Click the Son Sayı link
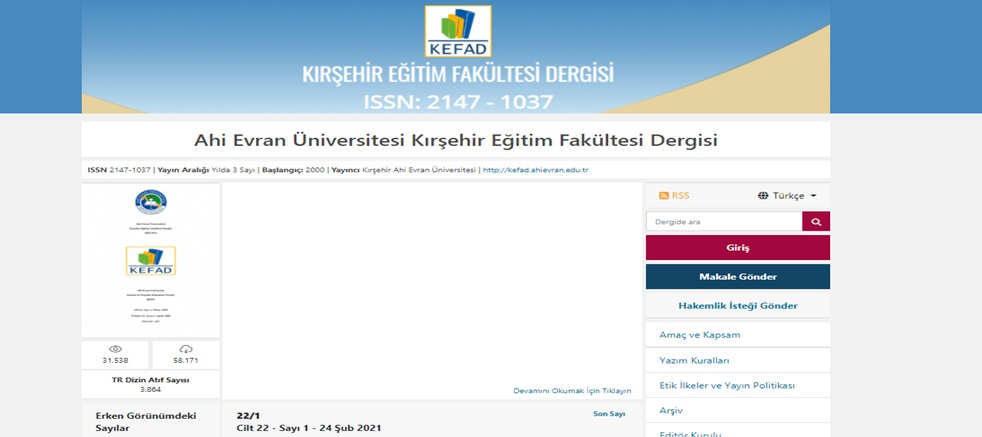982x437 pixels. pyautogui.click(x=609, y=414)
